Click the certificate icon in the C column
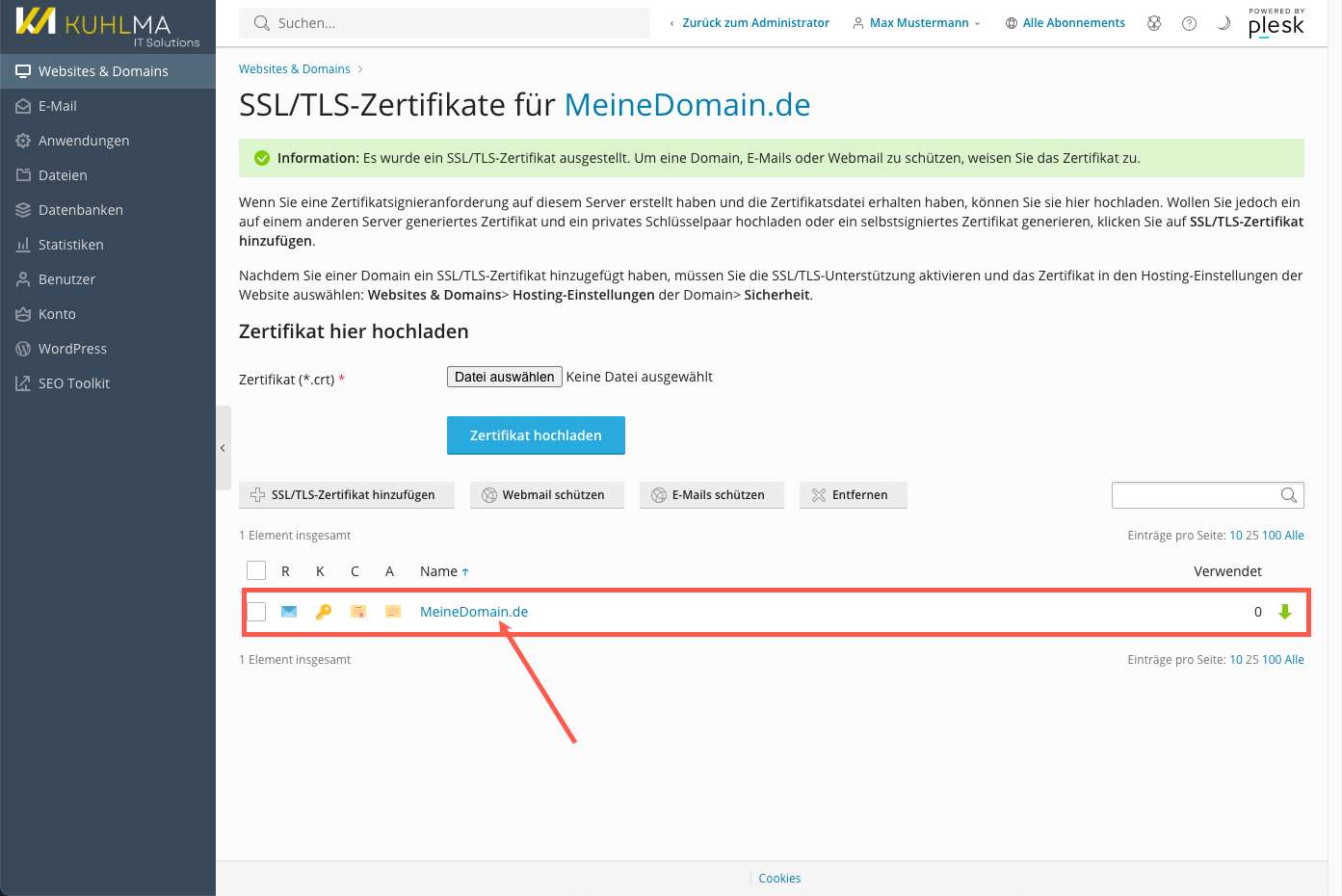The width and height of the screenshot is (1342, 896). (x=358, y=612)
